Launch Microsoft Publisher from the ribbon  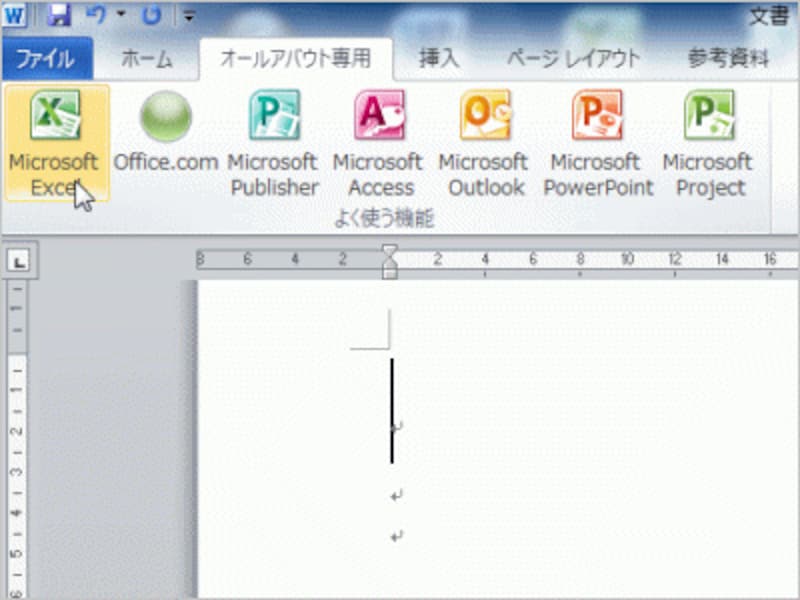274,143
